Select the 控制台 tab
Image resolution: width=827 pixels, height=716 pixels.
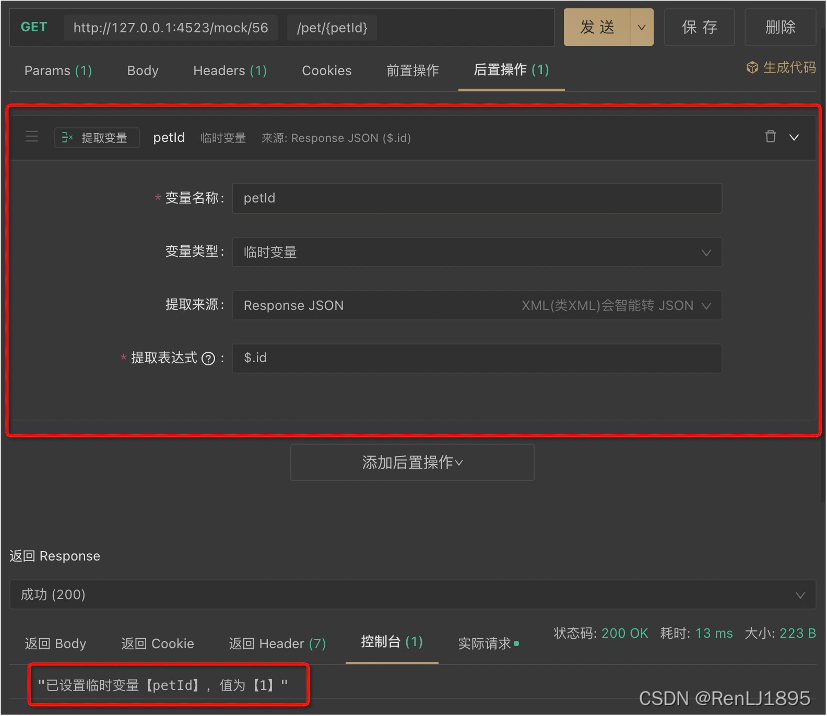tap(391, 642)
